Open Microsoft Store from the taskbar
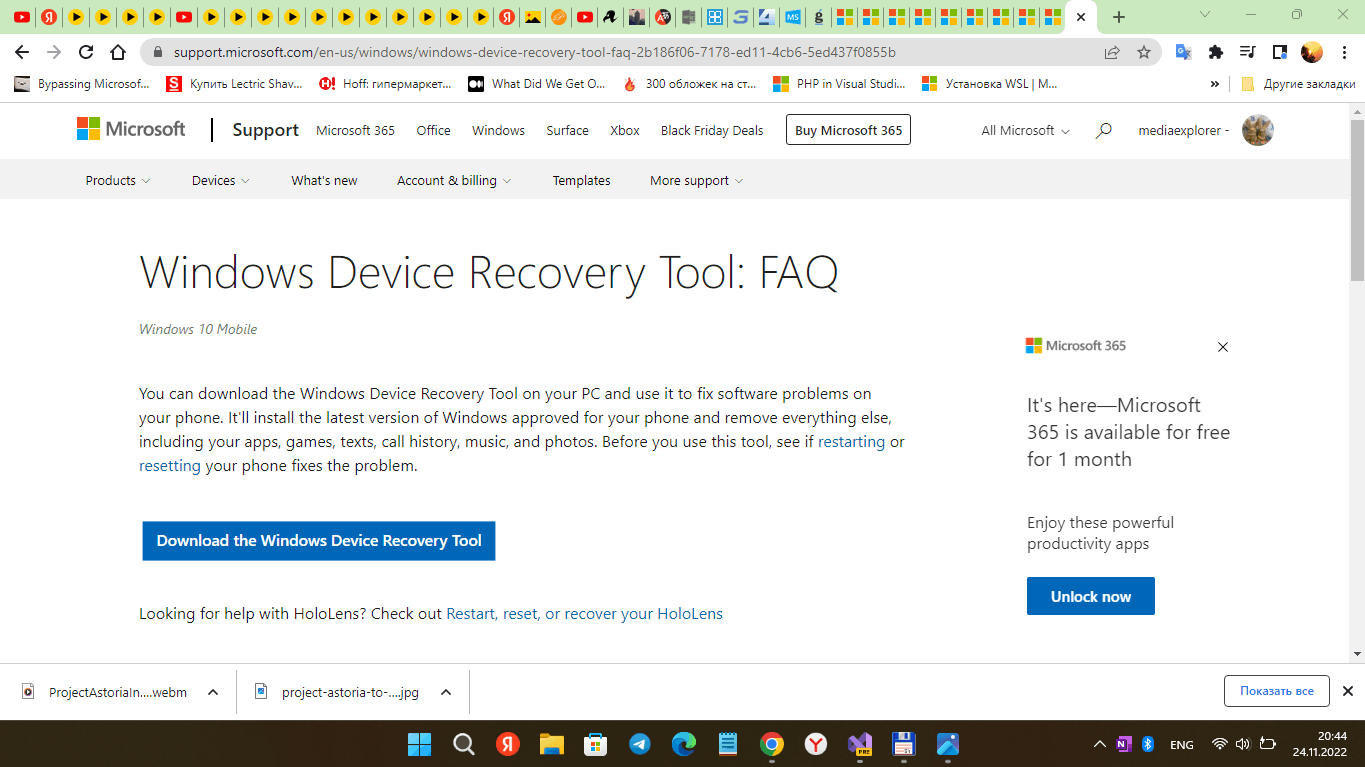1365x767 pixels. (596, 744)
